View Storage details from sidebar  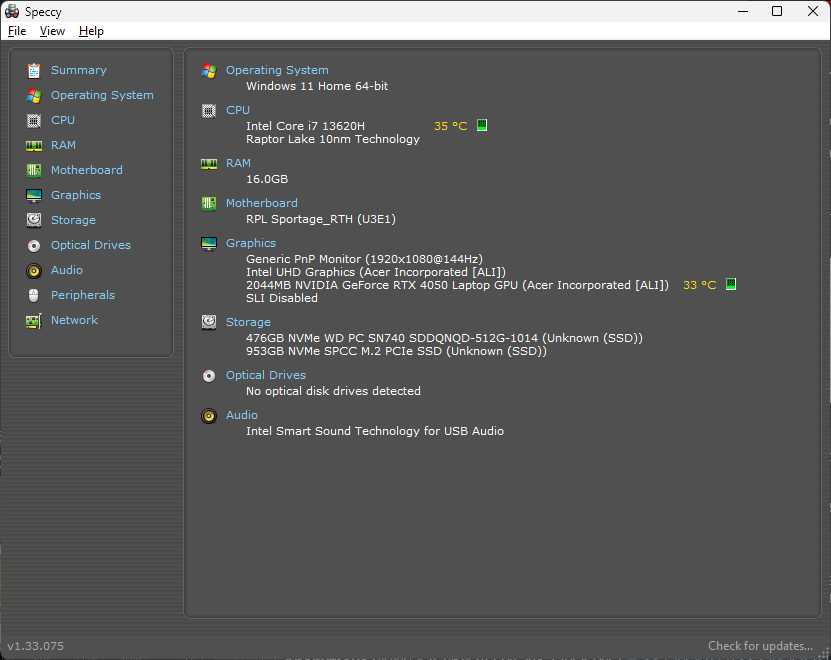coord(73,220)
